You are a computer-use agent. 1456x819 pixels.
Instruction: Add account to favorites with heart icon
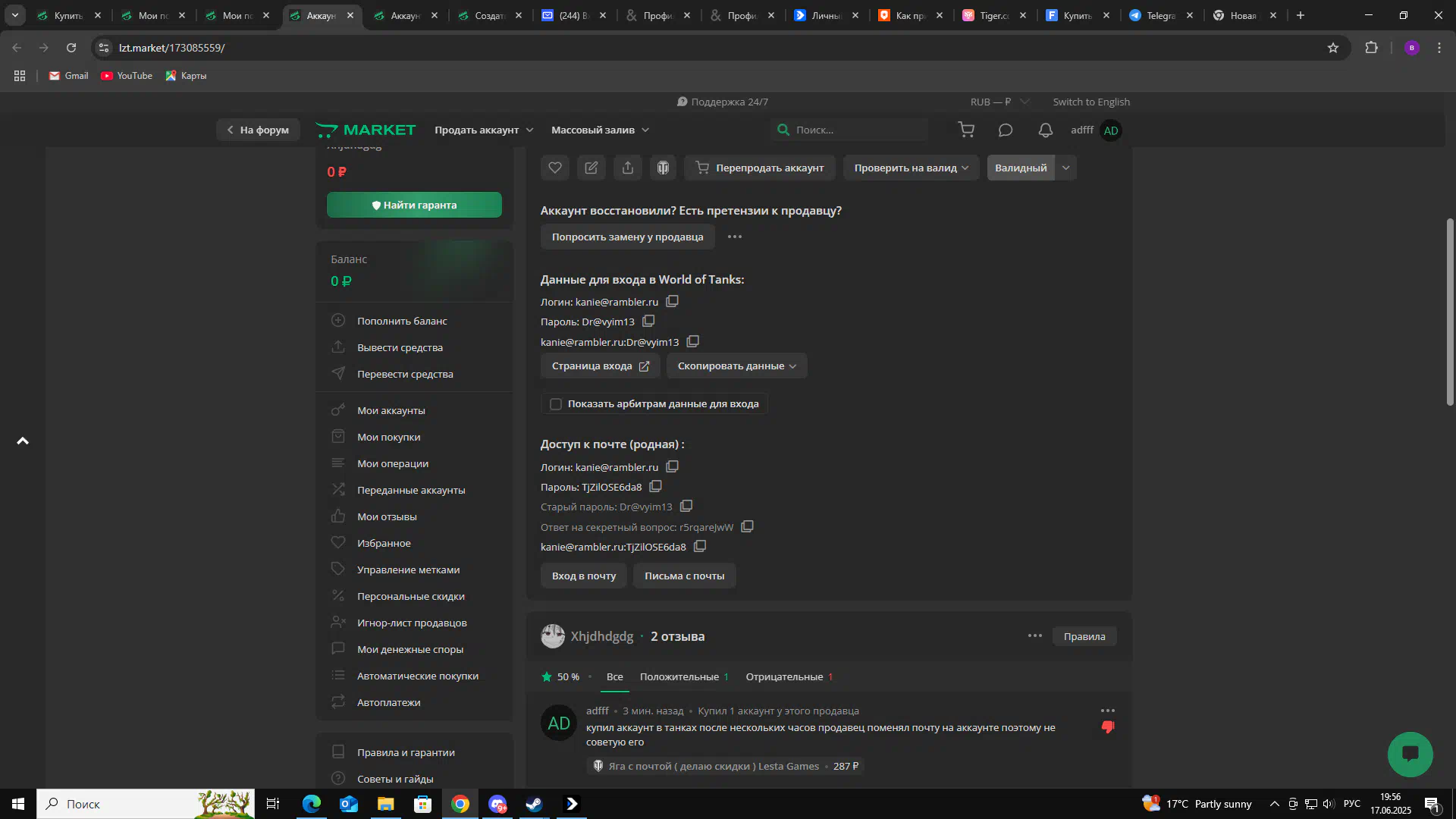coord(555,168)
